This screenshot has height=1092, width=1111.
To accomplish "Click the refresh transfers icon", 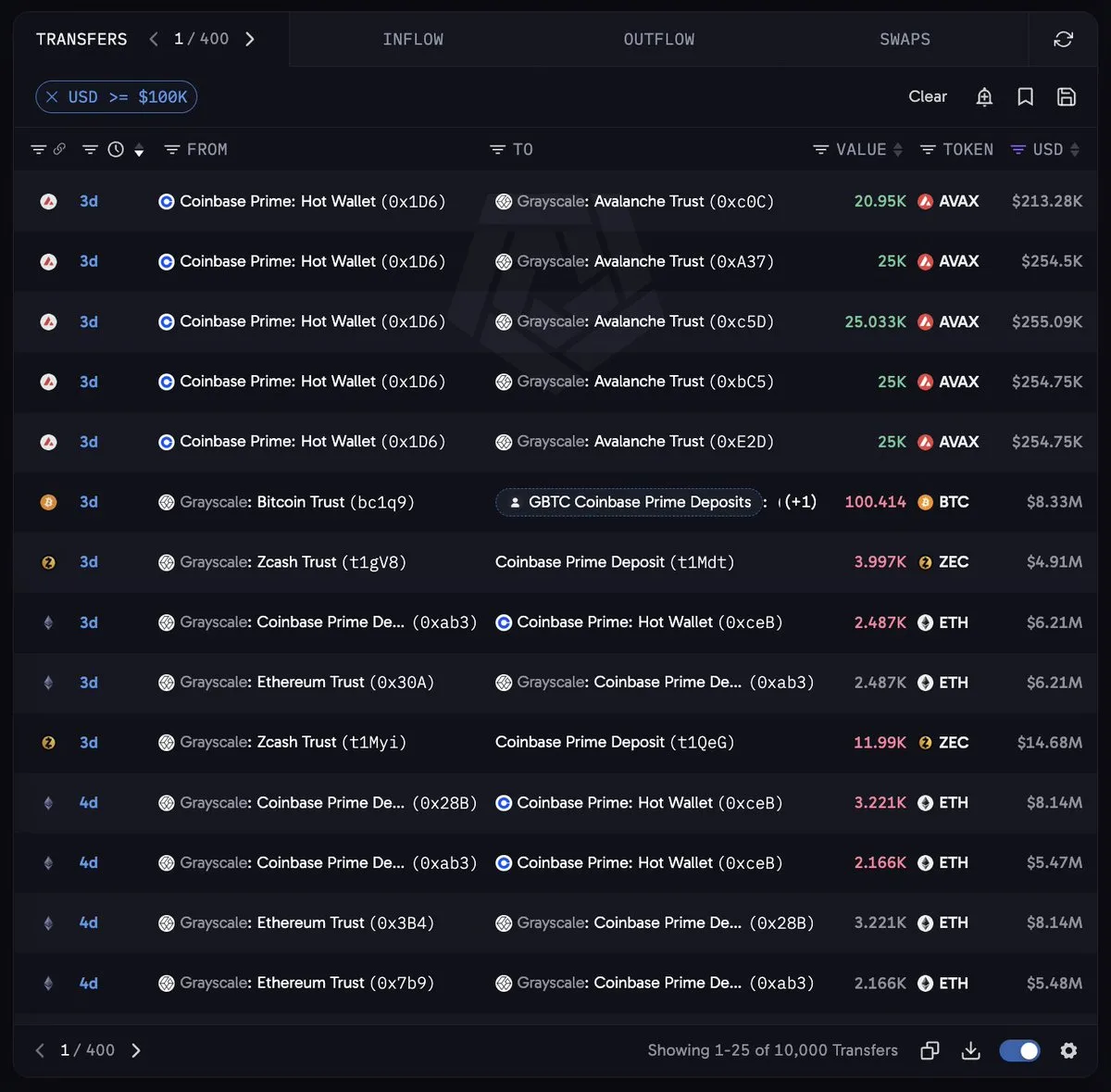I will pyautogui.click(x=1064, y=39).
